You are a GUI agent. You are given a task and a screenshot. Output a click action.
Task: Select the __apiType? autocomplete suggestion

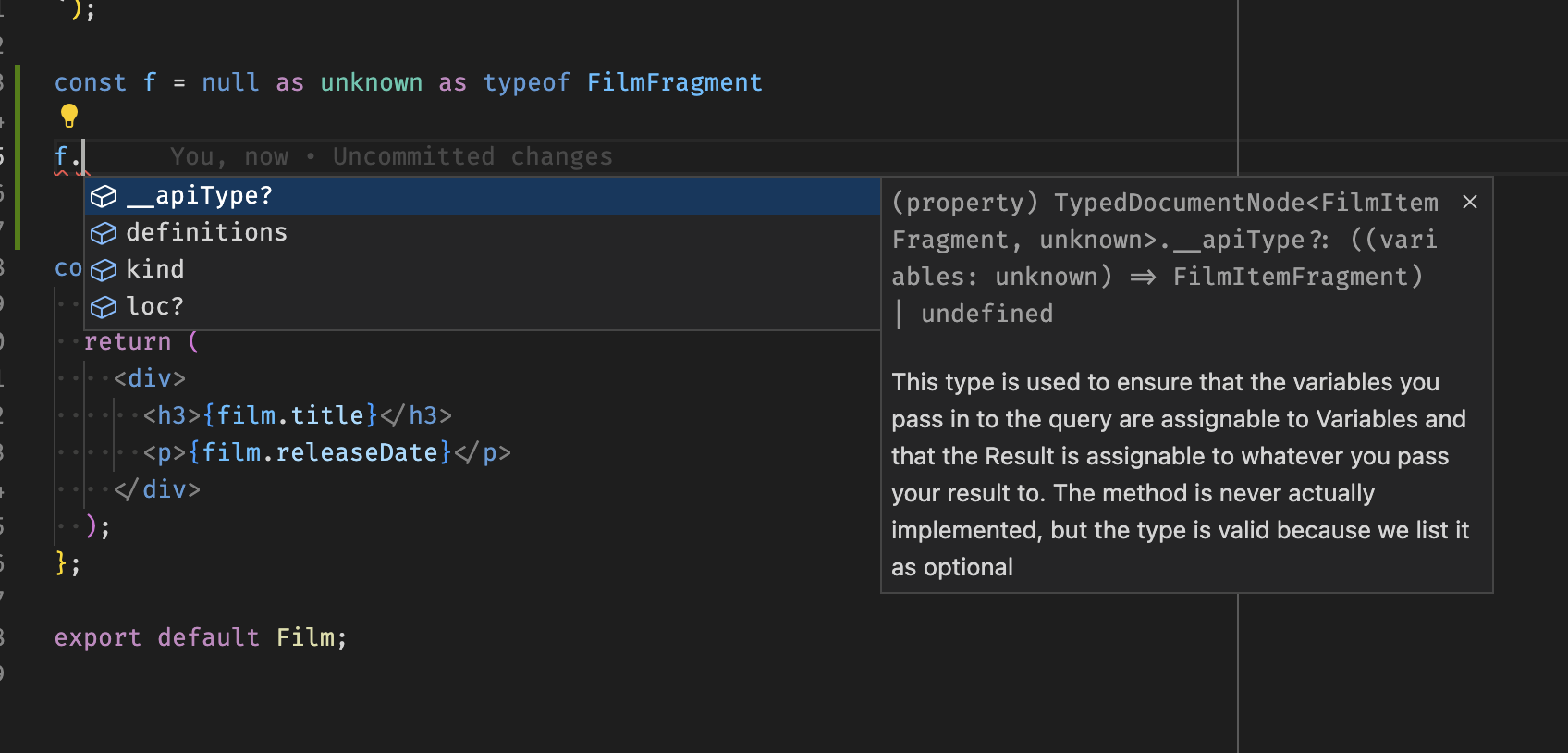click(200, 196)
